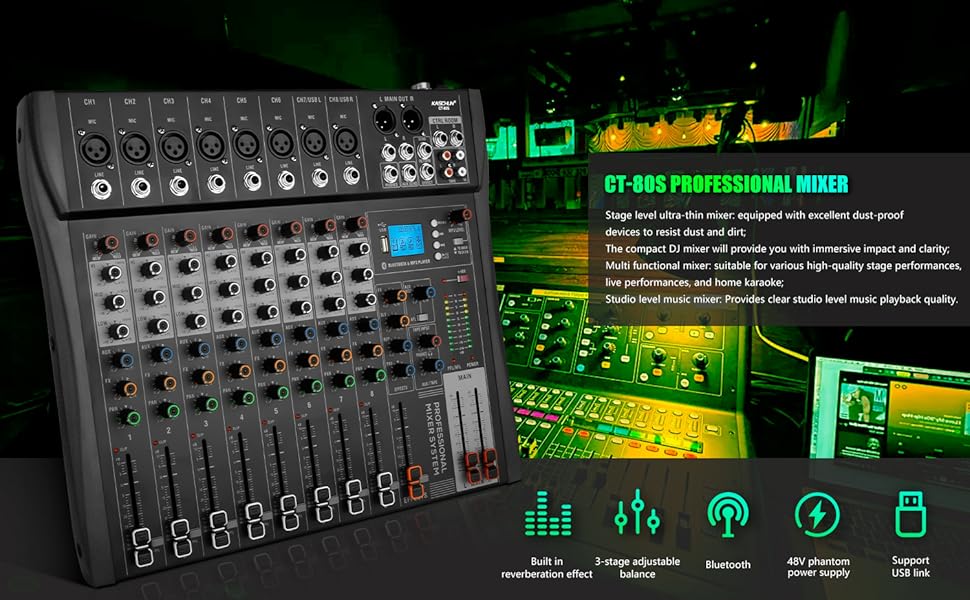Click the USB flash drive slot icon
This screenshot has height=600, width=970.
(x=384, y=243)
